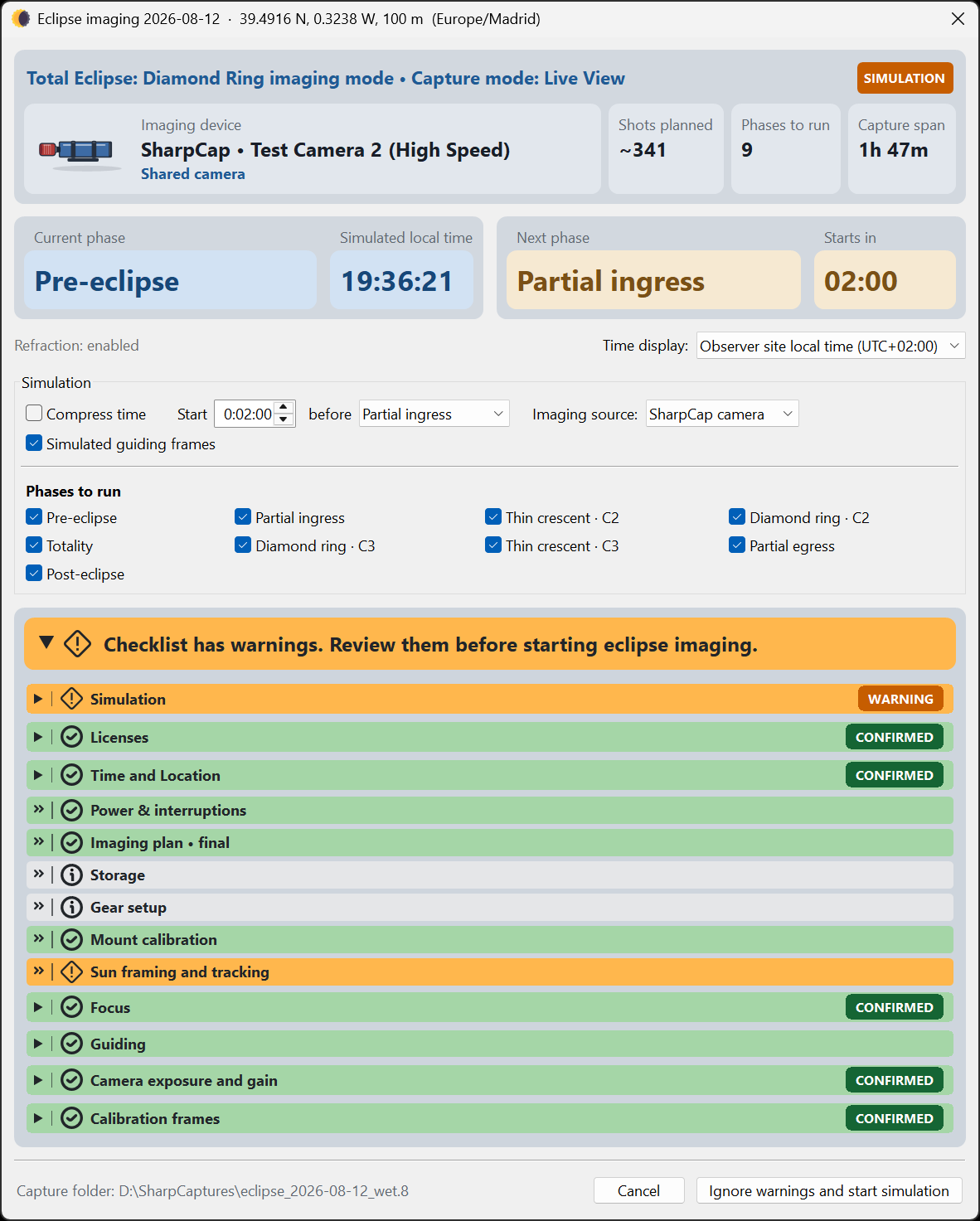The width and height of the screenshot is (980, 1221).
Task: Click the Storage row info icon
Action: [x=72, y=875]
